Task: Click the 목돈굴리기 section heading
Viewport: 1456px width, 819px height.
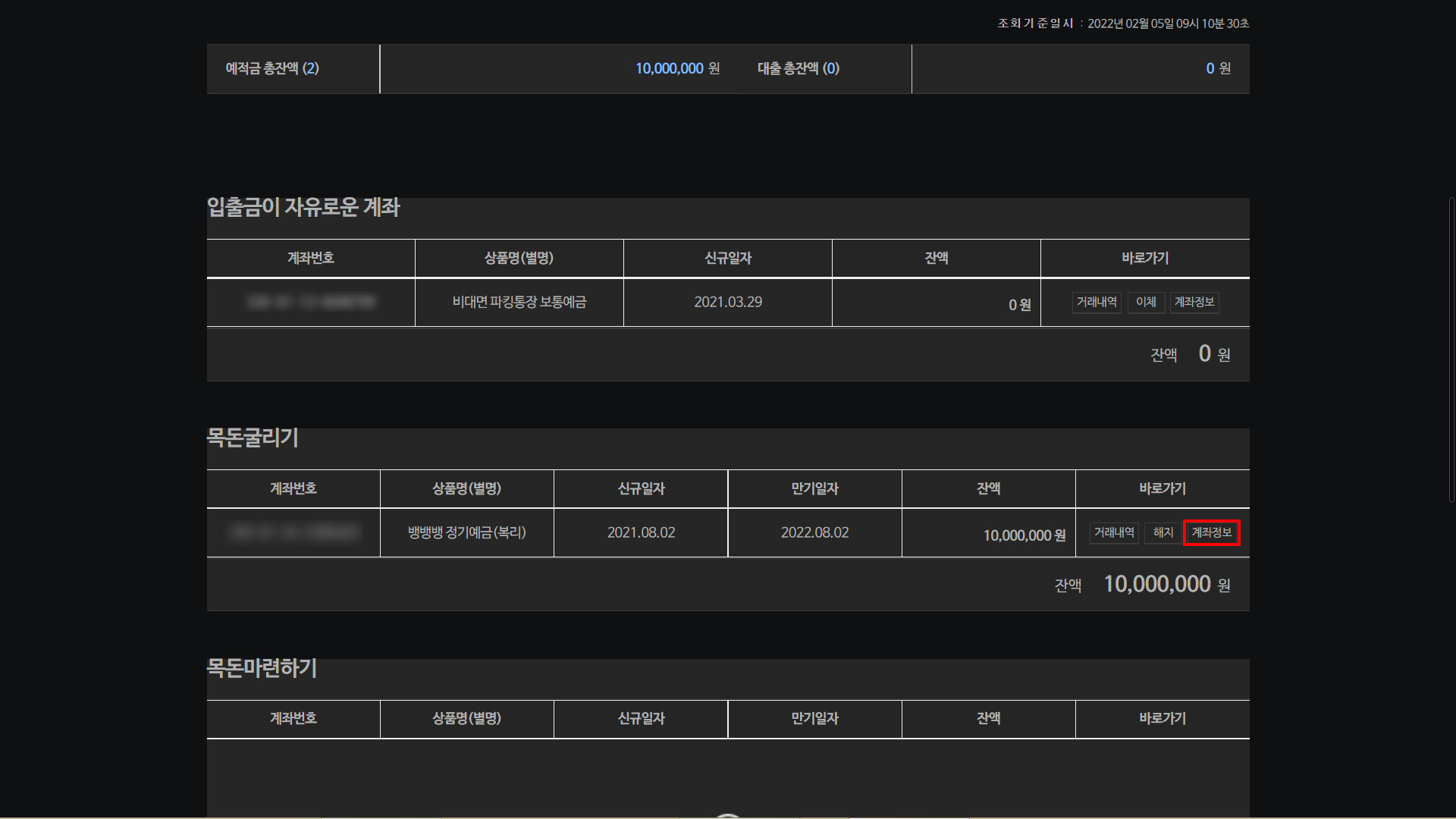Action: click(253, 438)
